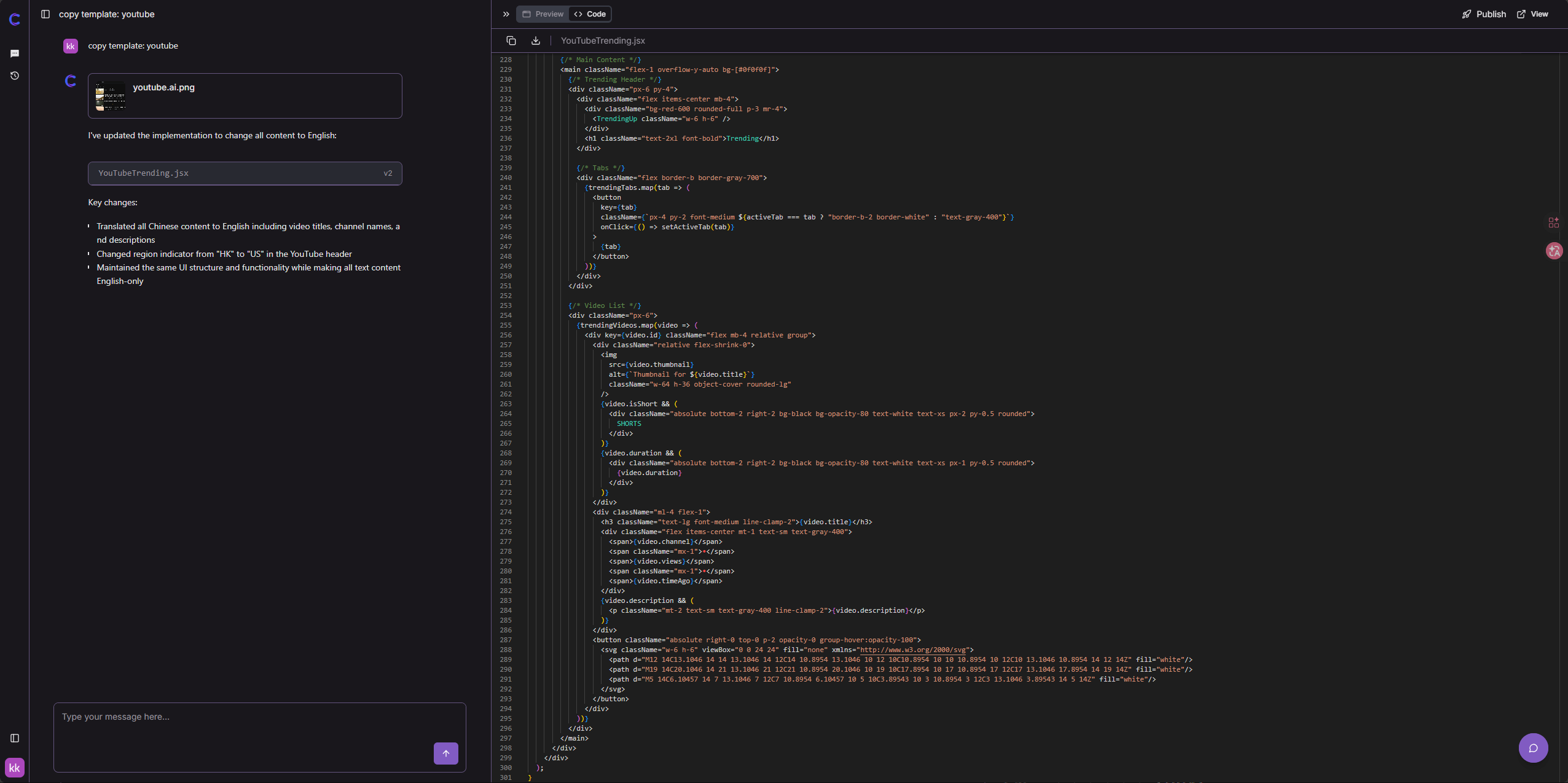Screen dimensions: 1568x783
Task: Open the YouTubeTrending.jsx v2 file card
Action: pyautogui.click(x=245, y=173)
